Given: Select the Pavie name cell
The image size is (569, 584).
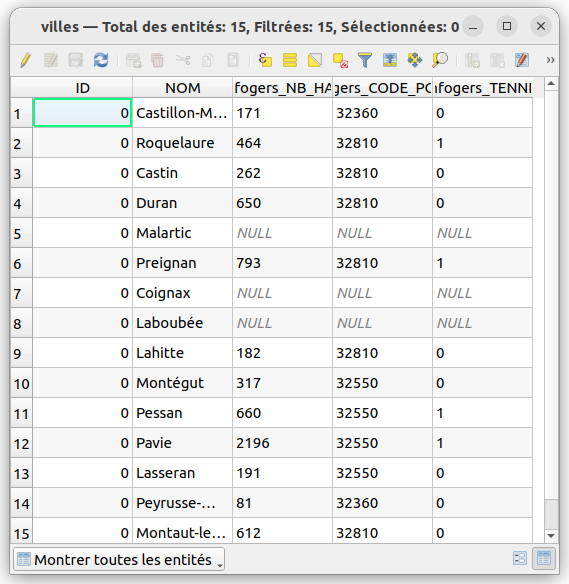Looking at the screenshot, I should (182, 443).
